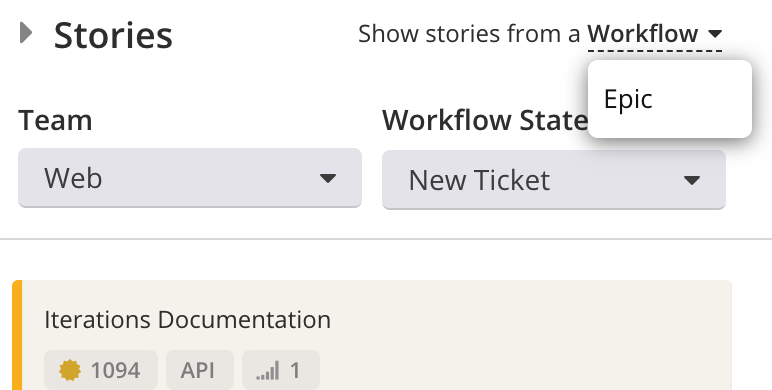Viewport: 772px width, 390px height.
Task: Select the Iterations Documentation story card
Action: (372, 335)
